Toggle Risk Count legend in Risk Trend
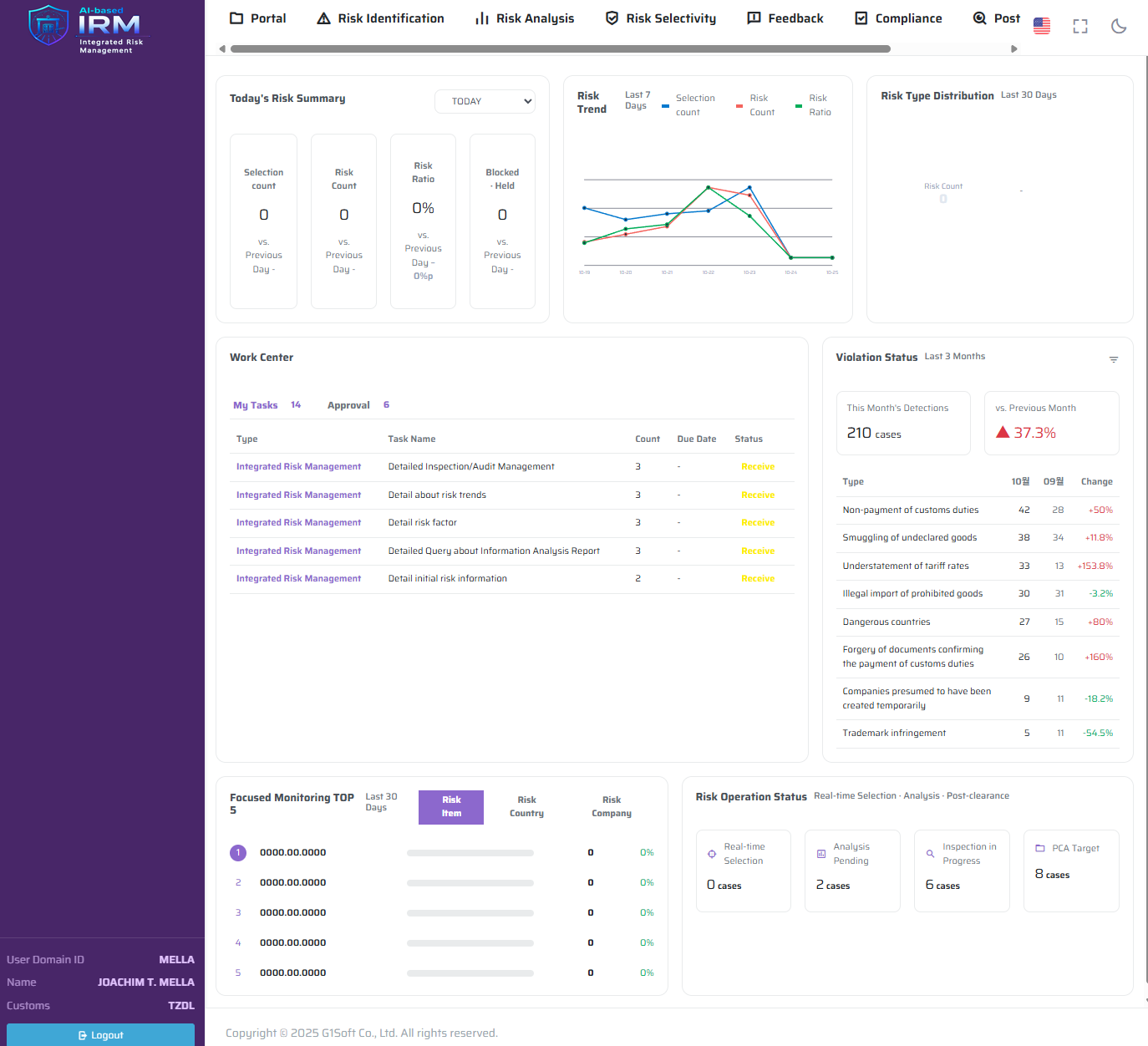This screenshot has height=1046, width=1148. tap(756, 105)
